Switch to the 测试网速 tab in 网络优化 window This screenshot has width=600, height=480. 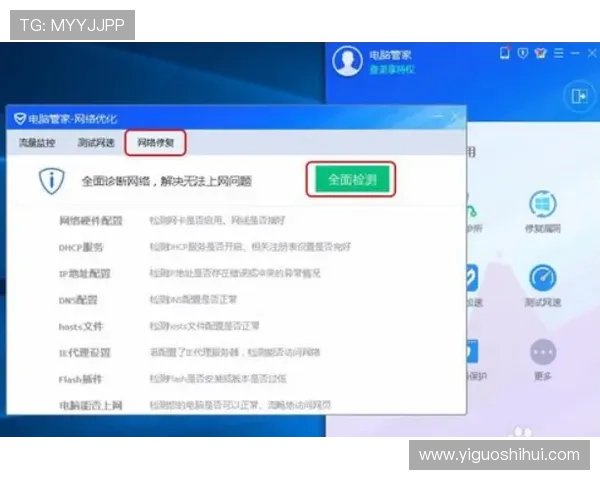tap(96, 143)
